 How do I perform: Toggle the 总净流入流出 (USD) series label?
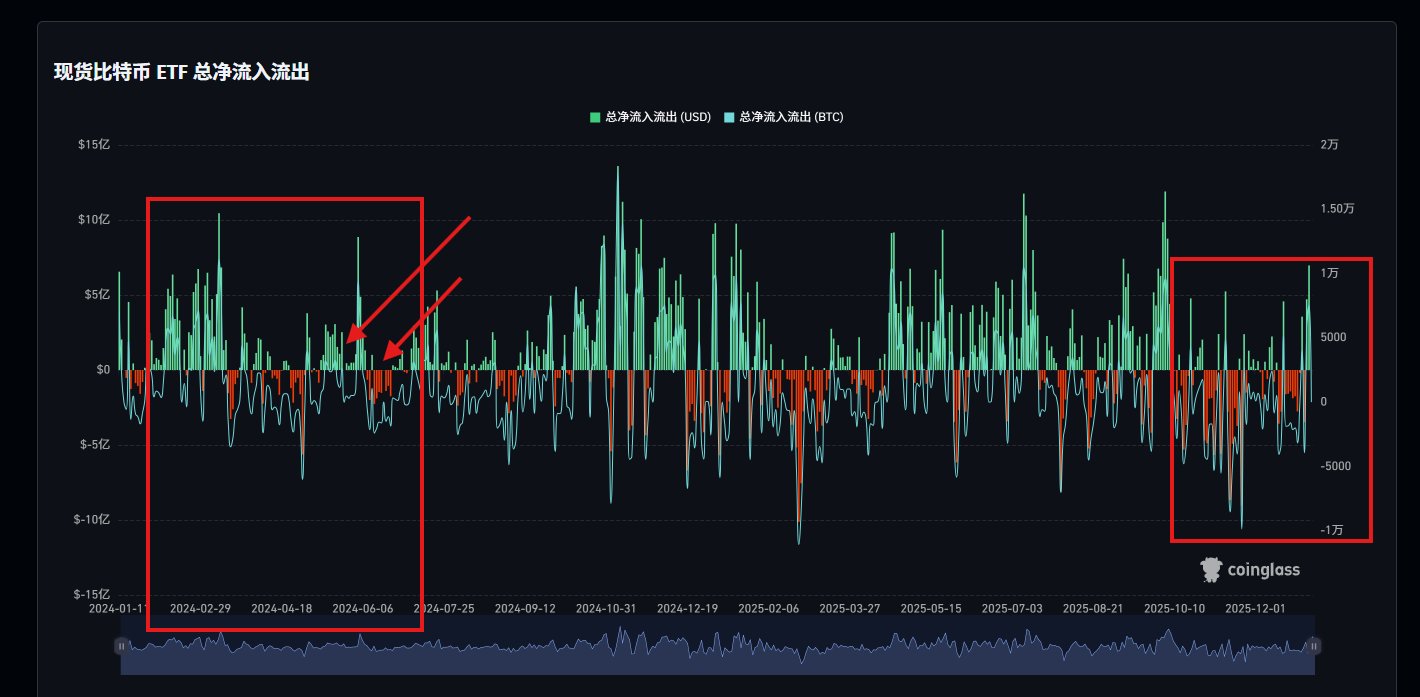[x=657, y=118]
